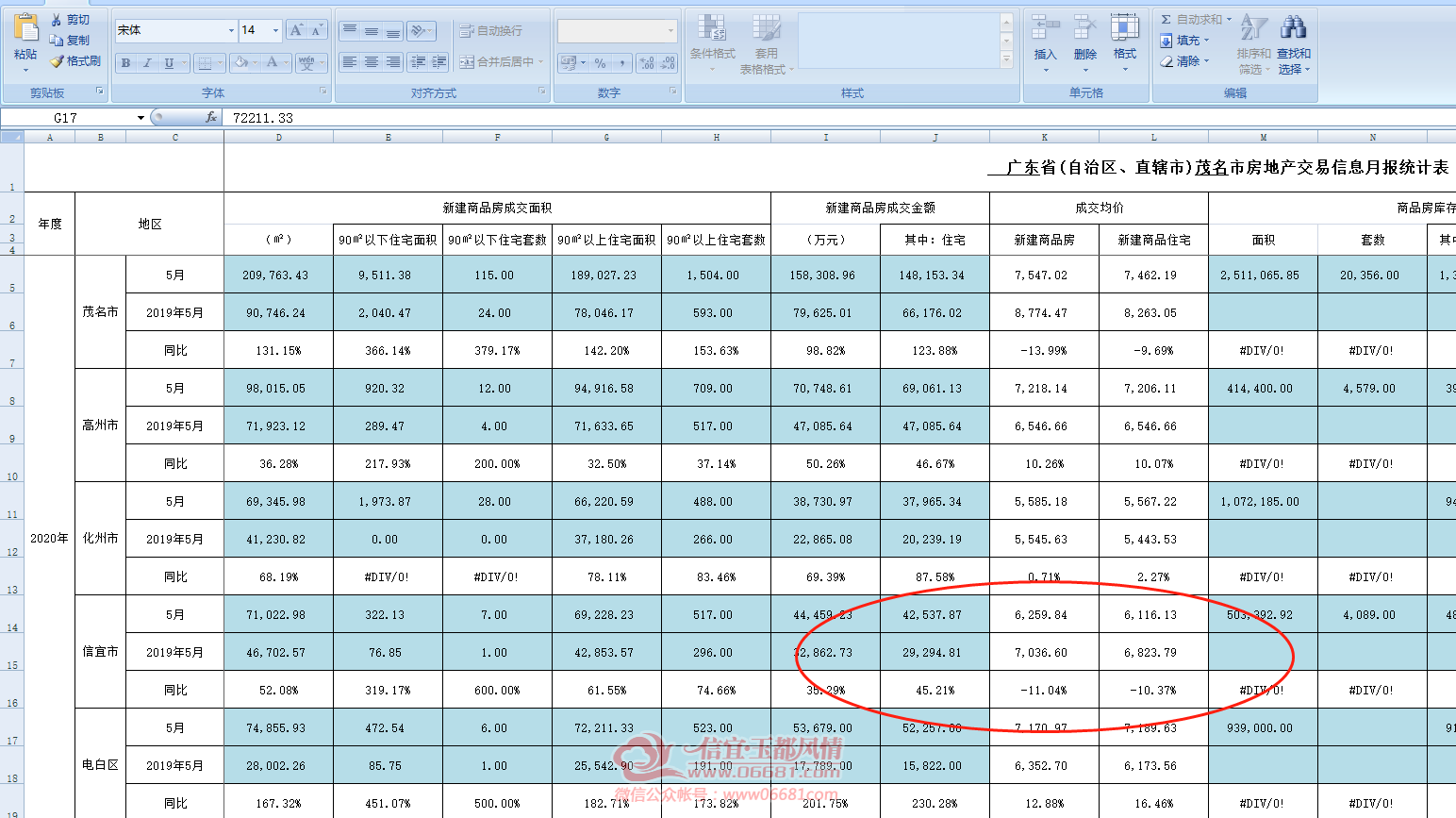Copy the selection using 复制
The width and height of the screenshot is (1456, 818).
(70, 41)
